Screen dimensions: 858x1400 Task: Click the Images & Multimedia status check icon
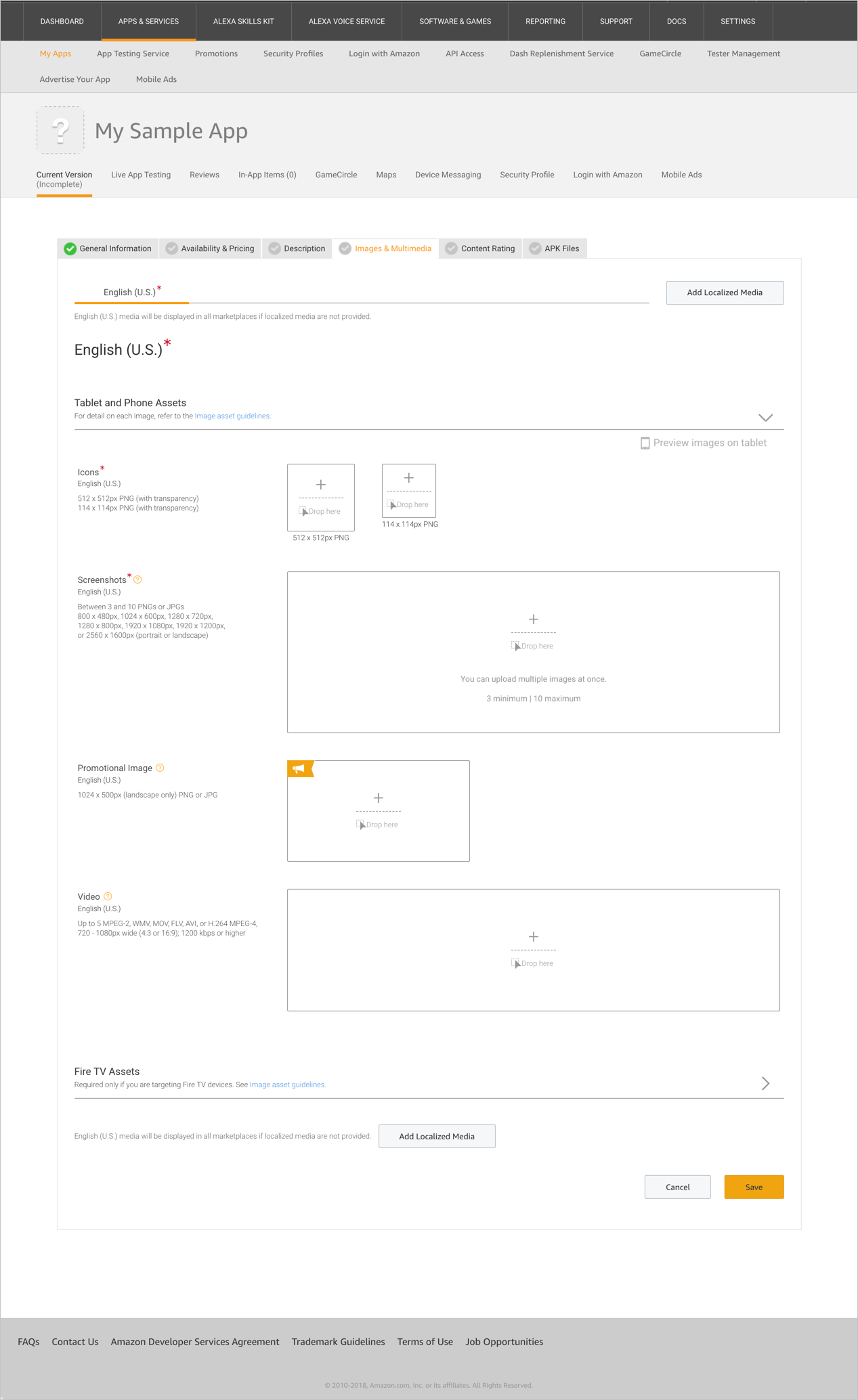coord(345,248)
